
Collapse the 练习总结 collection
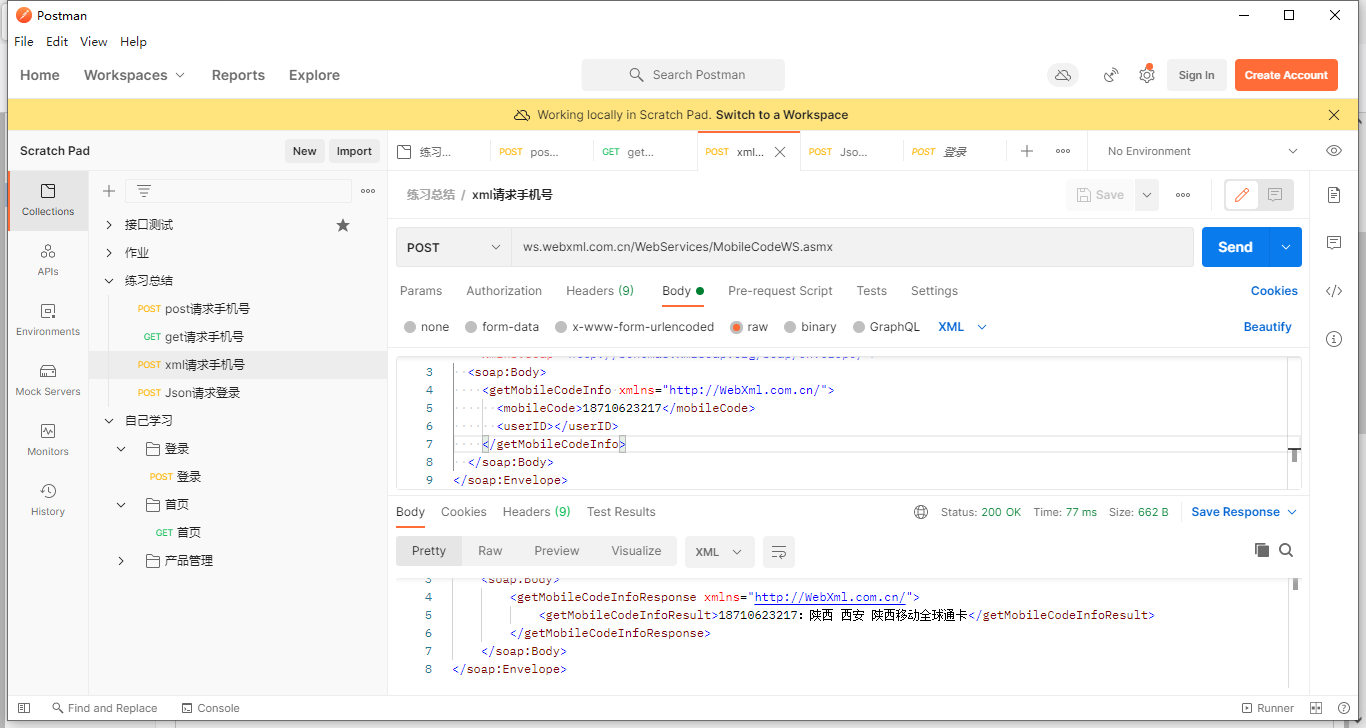[x=109, y=281]
